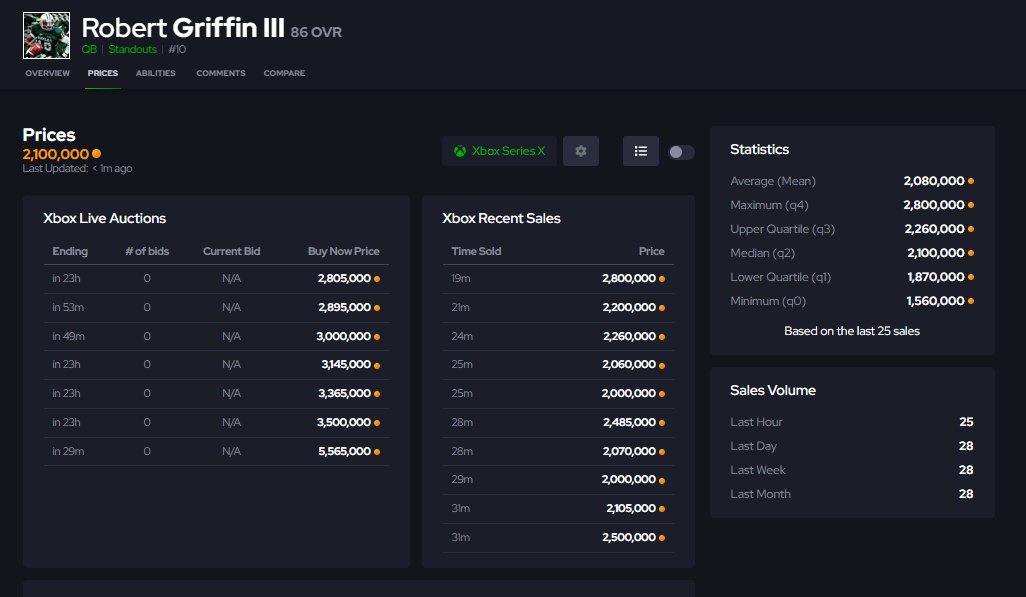Viewport: 1026px width, 597px height.
Task: Click the 2,060,000 recent sale price
Action: click(629, 365)
